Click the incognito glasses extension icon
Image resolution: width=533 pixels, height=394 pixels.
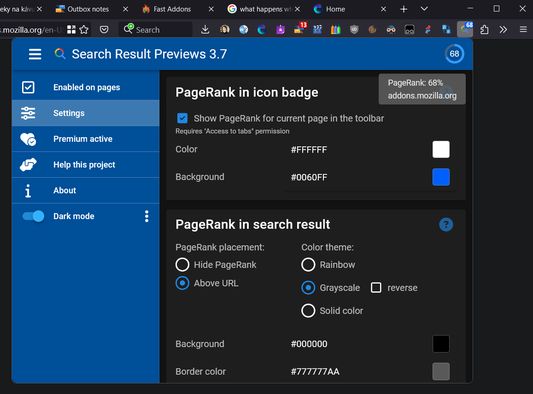(391, 30)
